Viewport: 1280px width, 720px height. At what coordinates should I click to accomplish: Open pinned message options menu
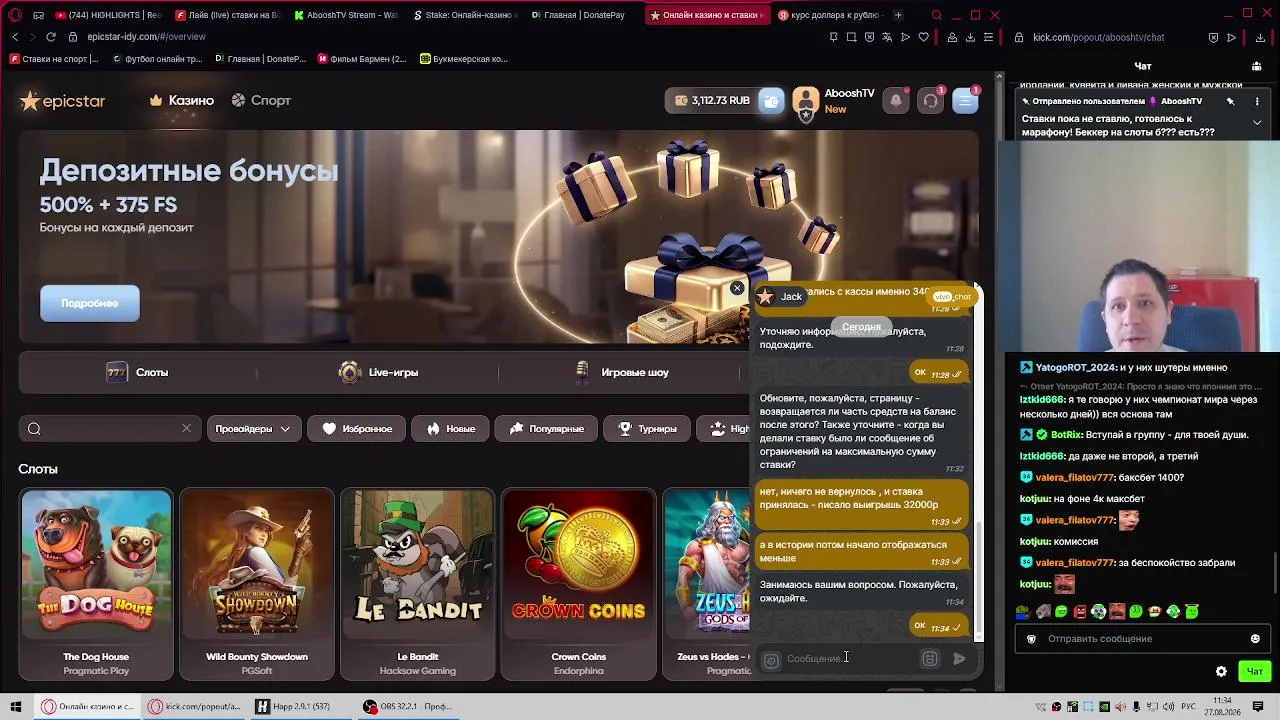point(1257,101)
